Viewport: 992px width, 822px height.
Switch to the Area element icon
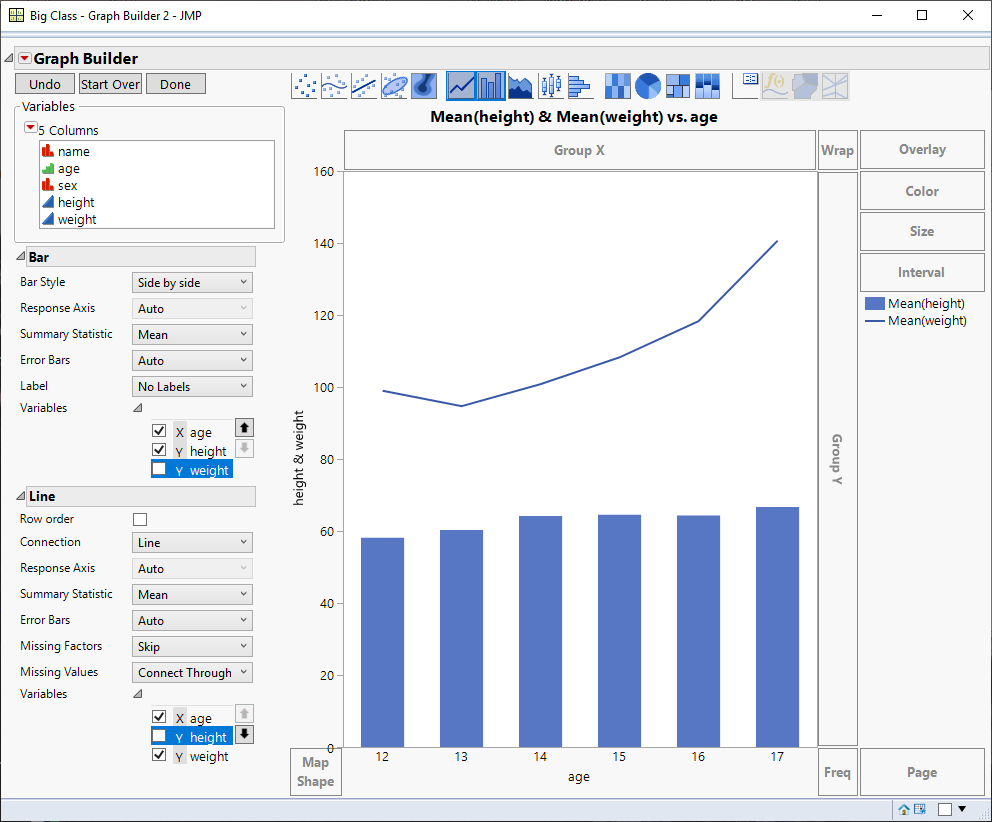(x=520, y=86)
